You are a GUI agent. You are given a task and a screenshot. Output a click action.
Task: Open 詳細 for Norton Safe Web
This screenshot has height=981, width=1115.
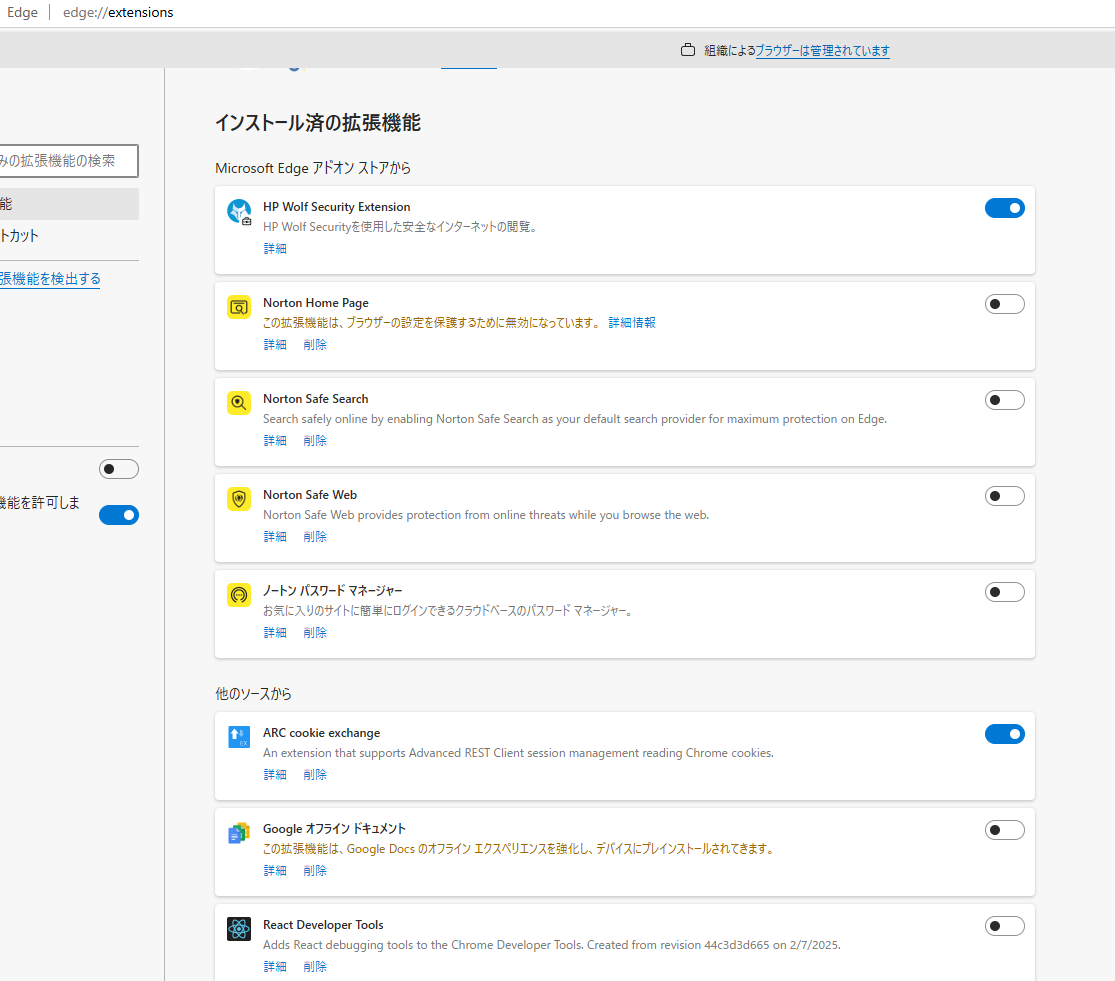point(274,537)
